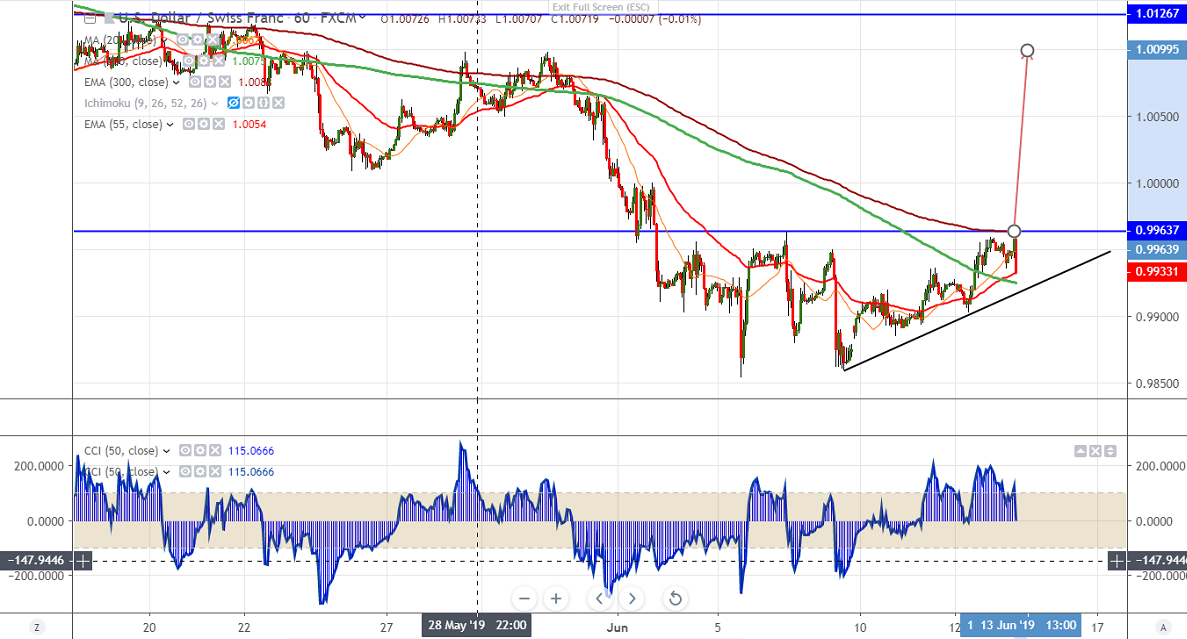Expand EMA (55, close) dropdown arrow
Image resolution: width=1187 pixels, height=639 pixels.
pos(170,125)
